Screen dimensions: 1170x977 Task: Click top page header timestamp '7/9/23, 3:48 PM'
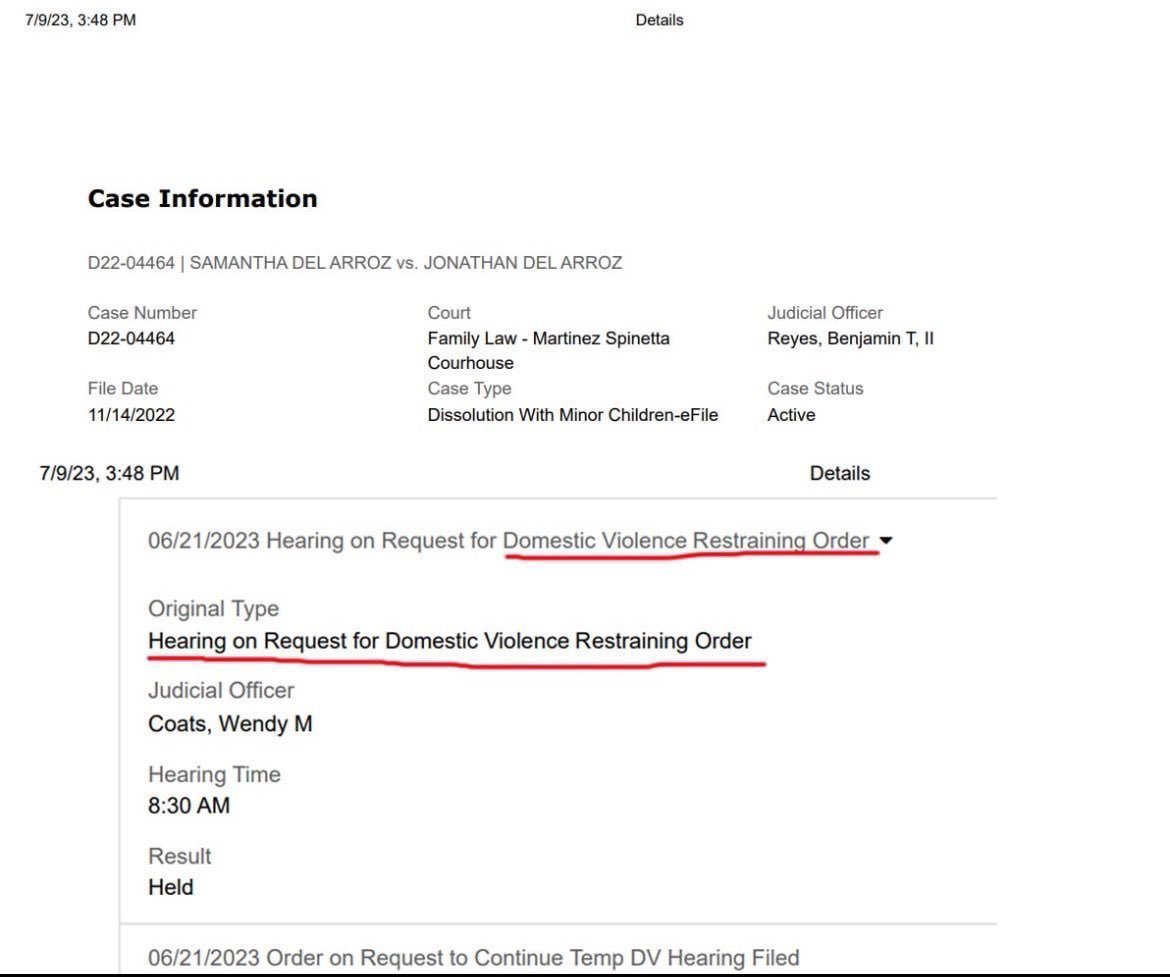pos(81,20)
